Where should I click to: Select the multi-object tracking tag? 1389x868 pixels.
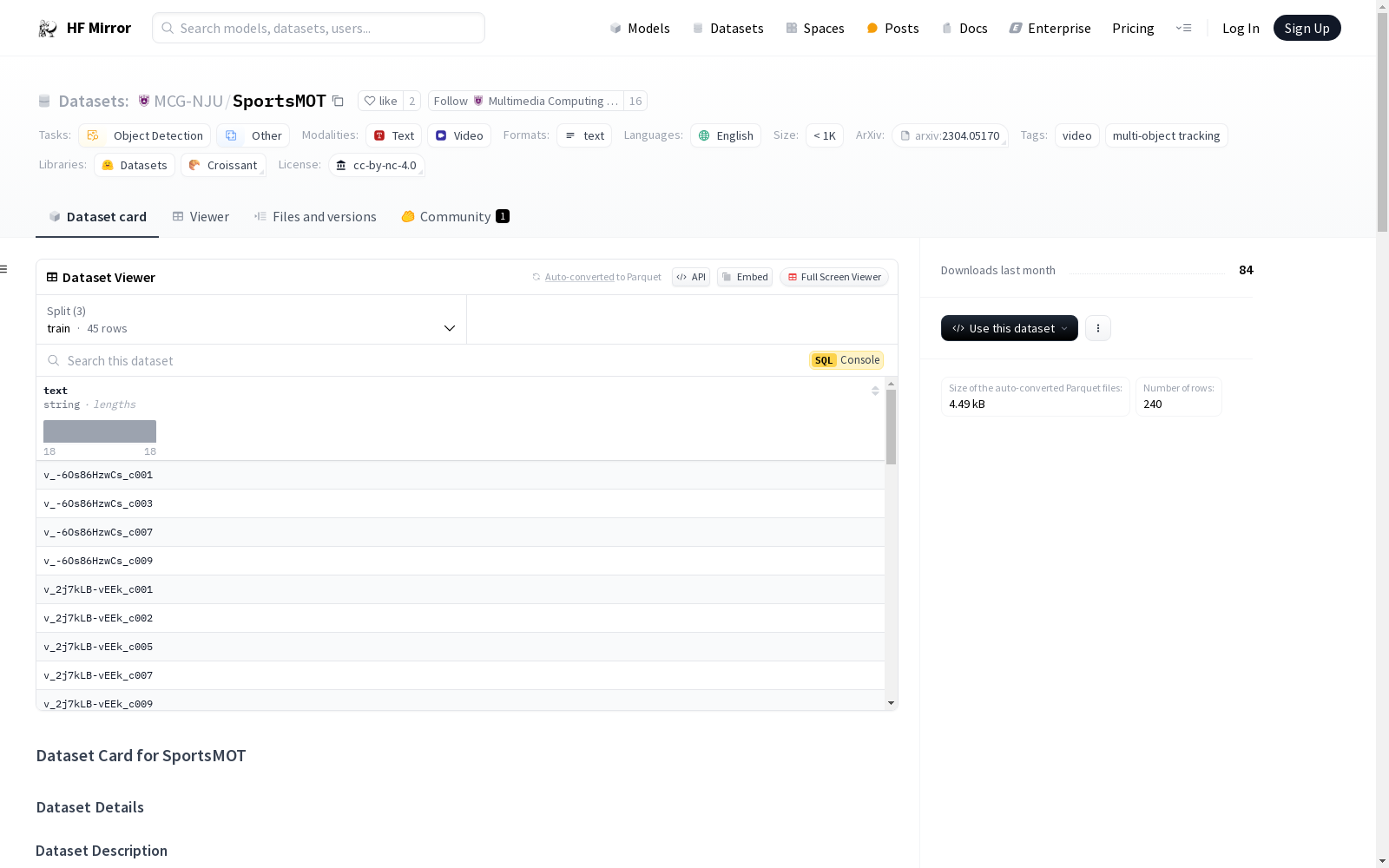pos(1167,136)
